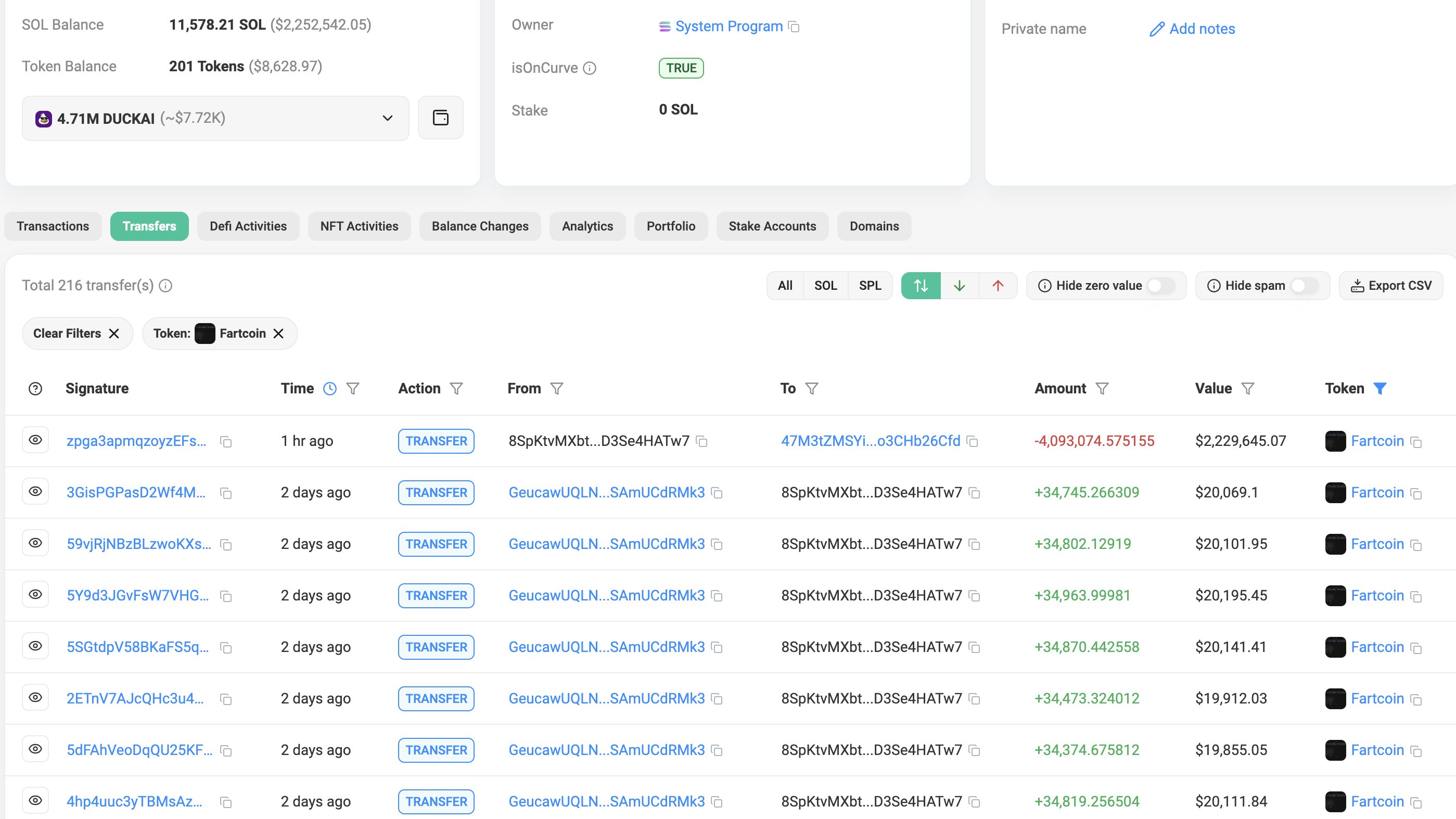Filter to outgoing transfers with up arrow
This screenshot has height=819, width=1456.
(998, 286)
